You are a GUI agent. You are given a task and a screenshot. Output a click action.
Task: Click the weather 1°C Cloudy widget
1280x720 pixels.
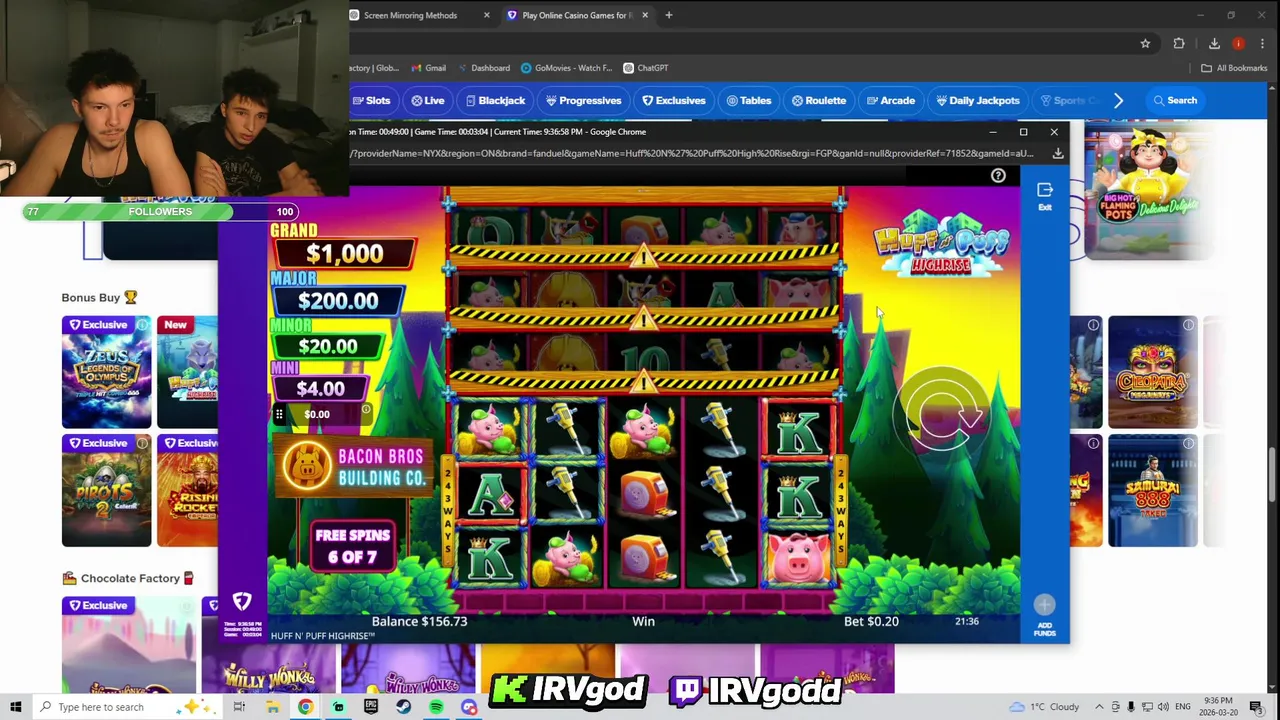(x=1044, y=707)
